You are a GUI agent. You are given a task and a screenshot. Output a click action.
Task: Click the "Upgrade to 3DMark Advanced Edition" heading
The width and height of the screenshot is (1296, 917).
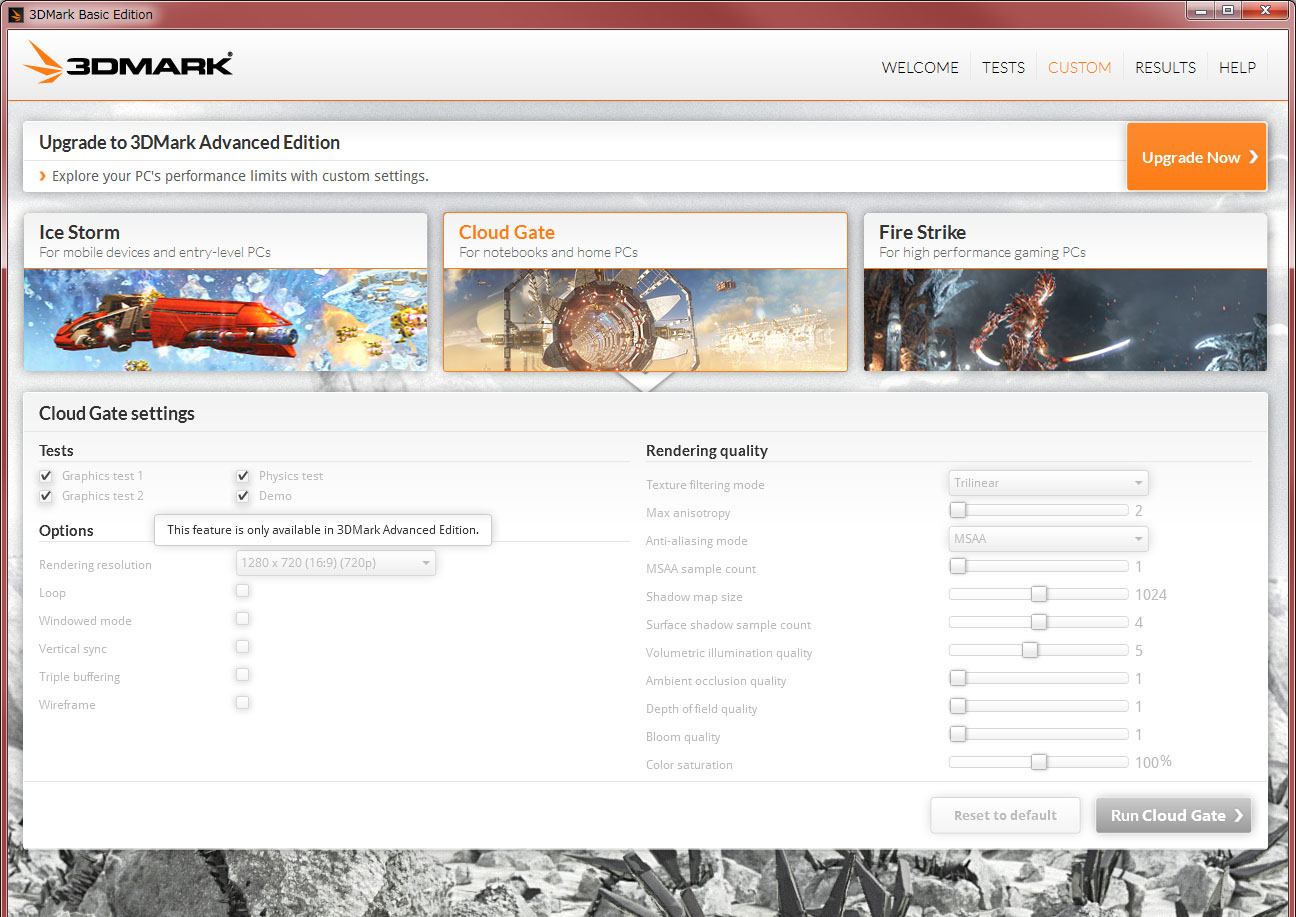189,142
